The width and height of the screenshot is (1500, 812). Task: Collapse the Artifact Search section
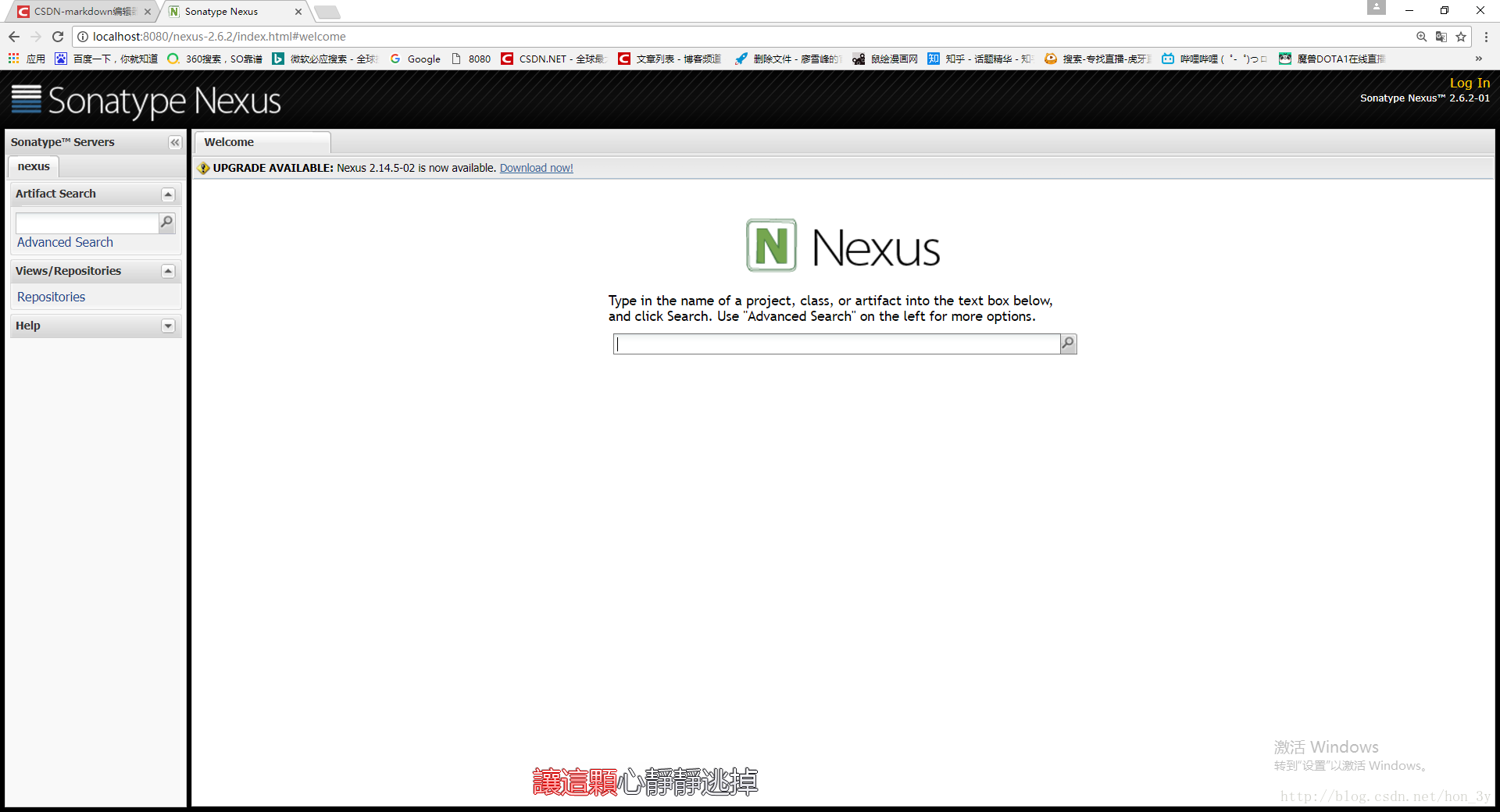click(x=168, y=194)
